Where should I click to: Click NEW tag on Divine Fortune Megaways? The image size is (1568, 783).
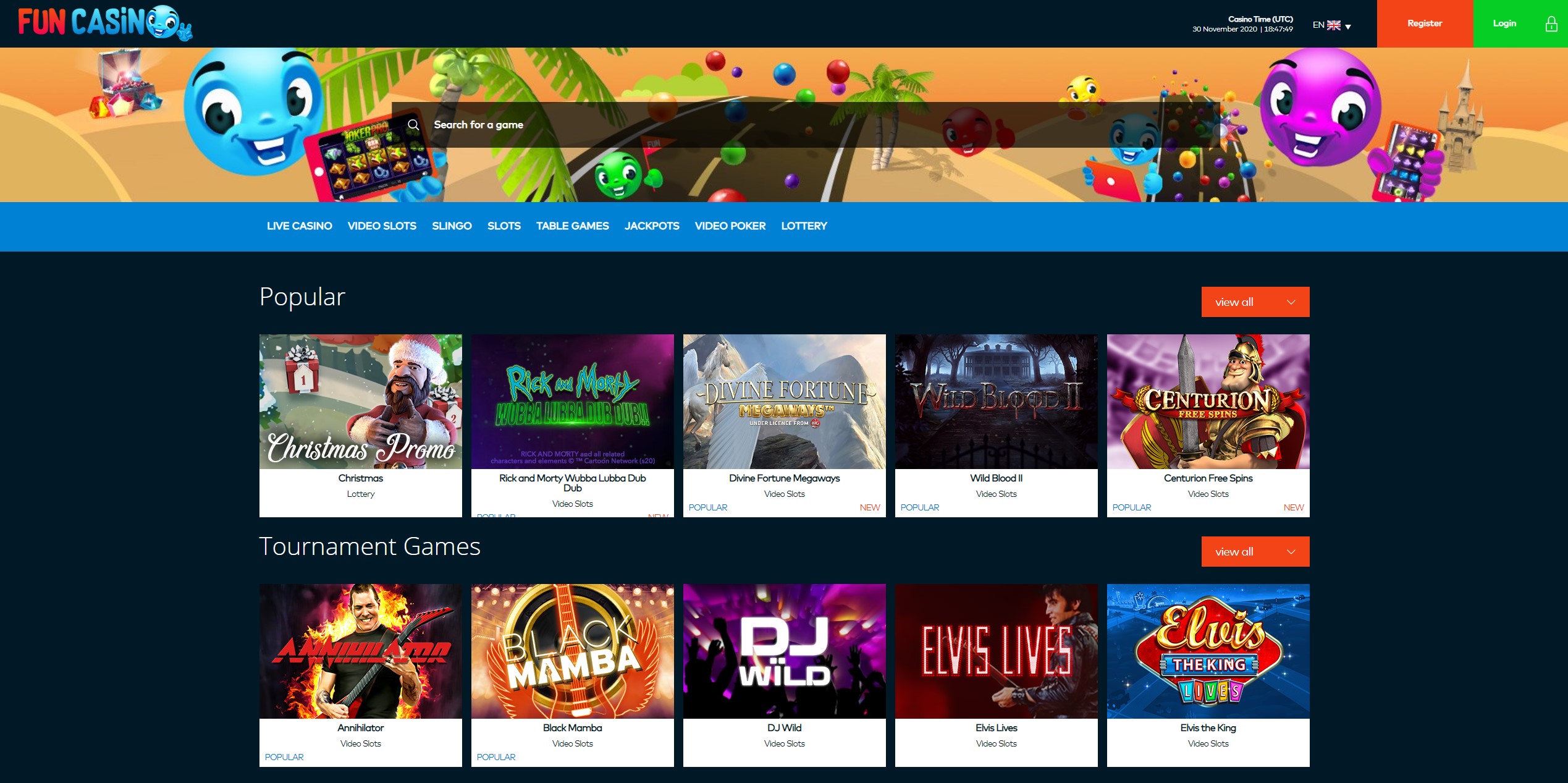(x=870, y=508)
